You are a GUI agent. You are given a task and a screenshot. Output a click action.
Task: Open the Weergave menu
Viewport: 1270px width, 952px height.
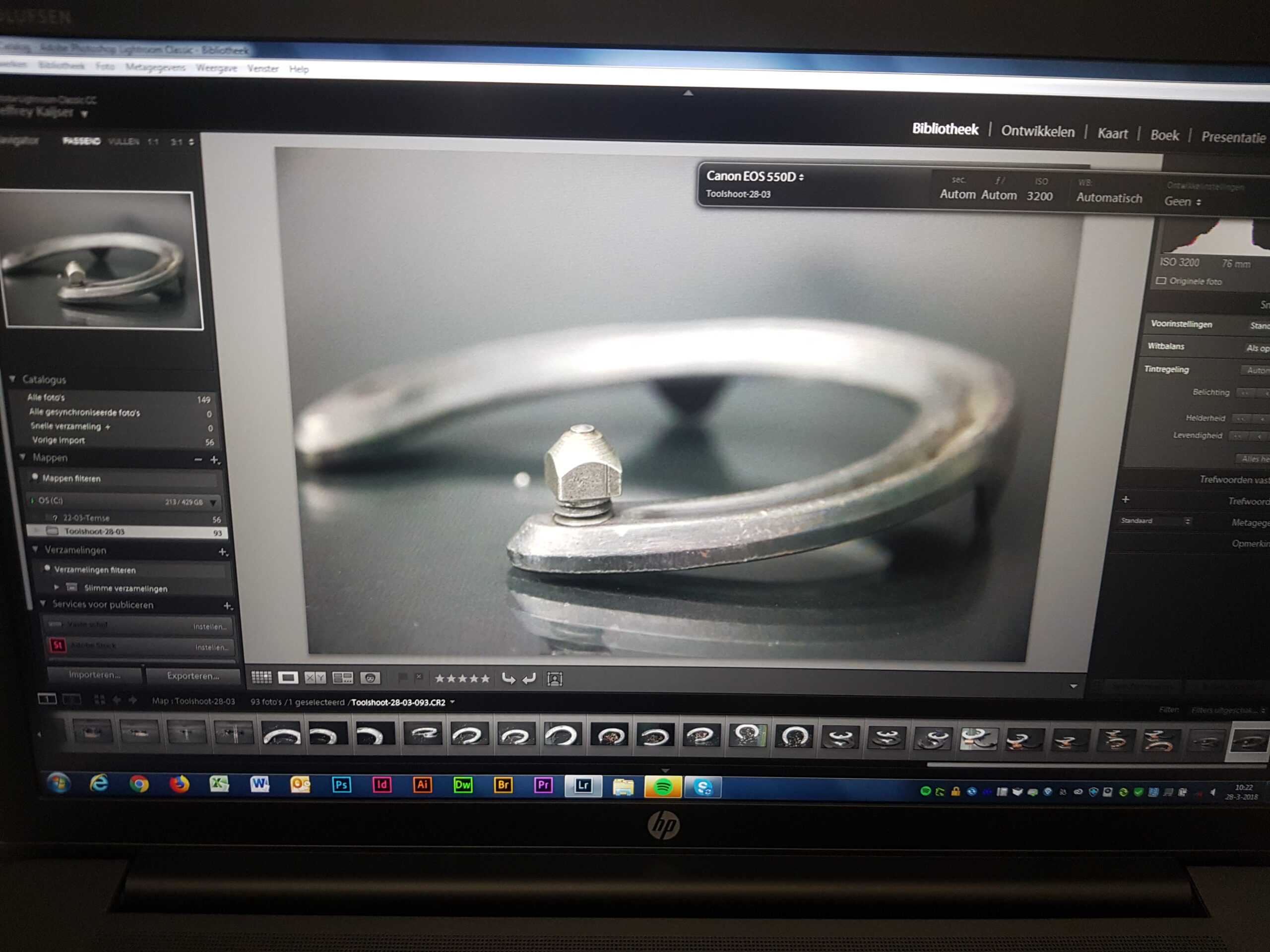click(x=216, y=68)
